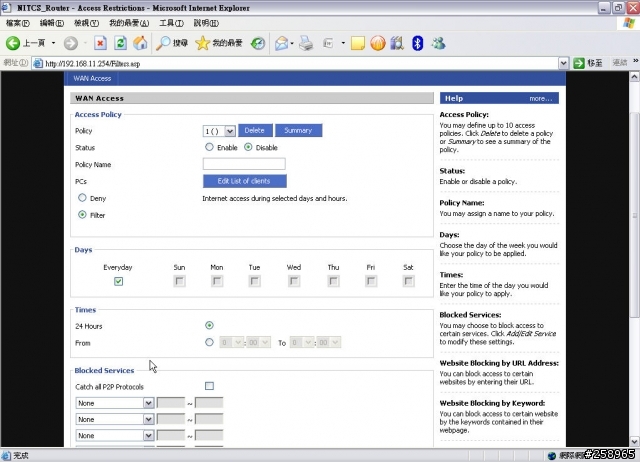Switch to the WAN Access tab

click(92, 78)
